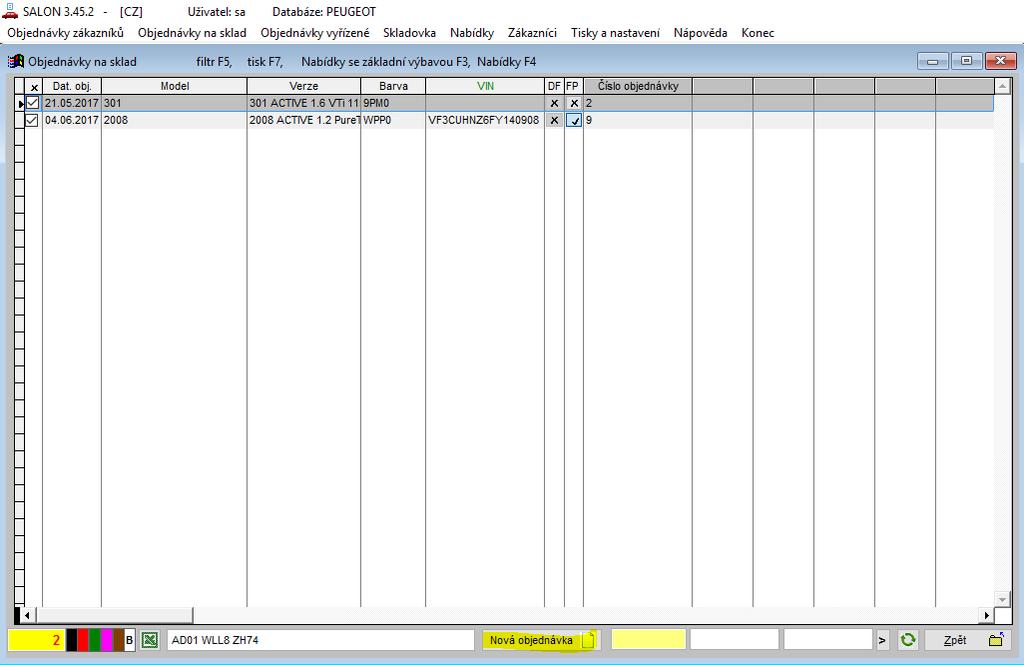Select the green color swatch
The image size is (1024, 665).
point(95,640)
